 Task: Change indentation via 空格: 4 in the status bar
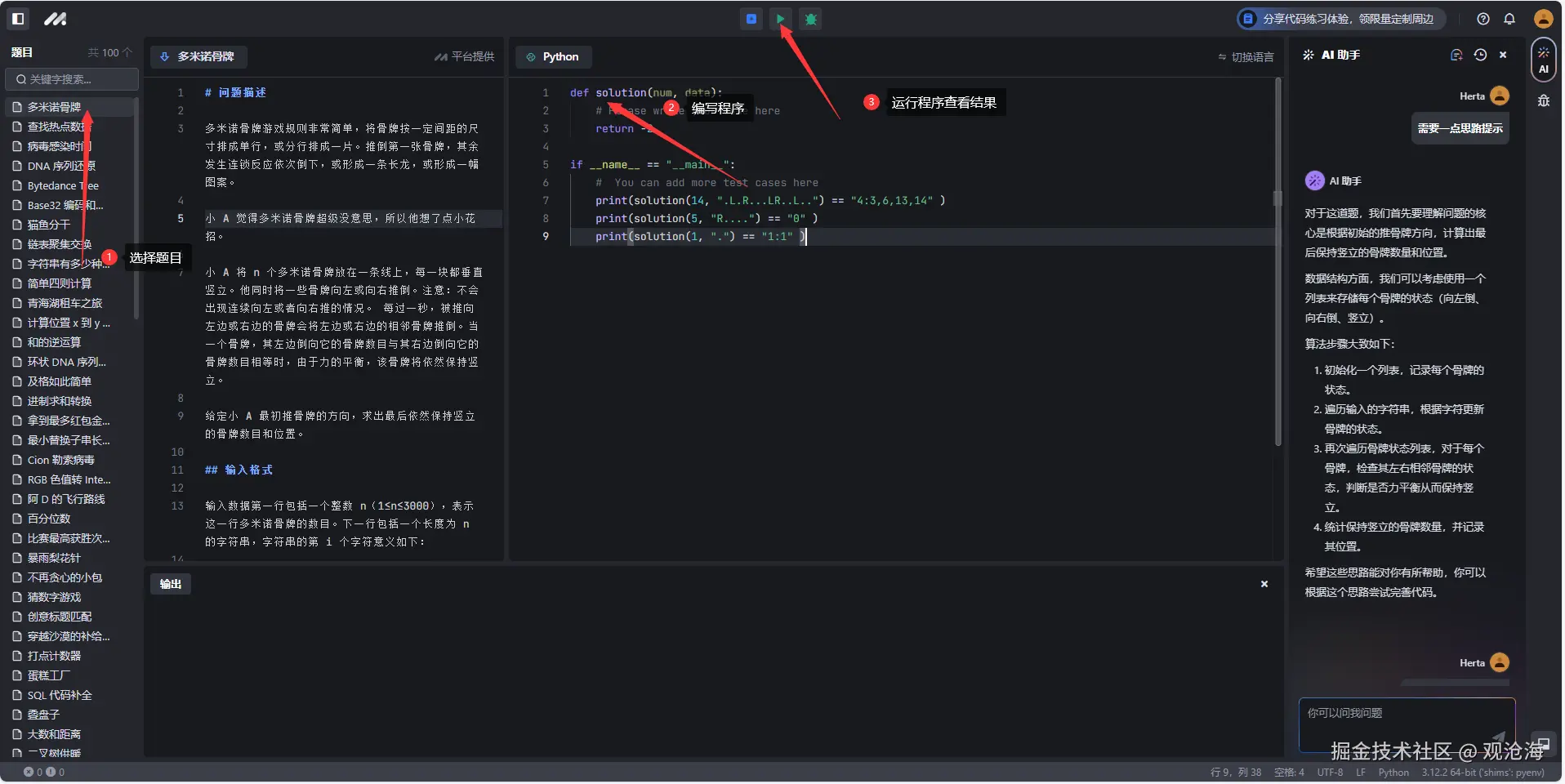pos(1289,773)
